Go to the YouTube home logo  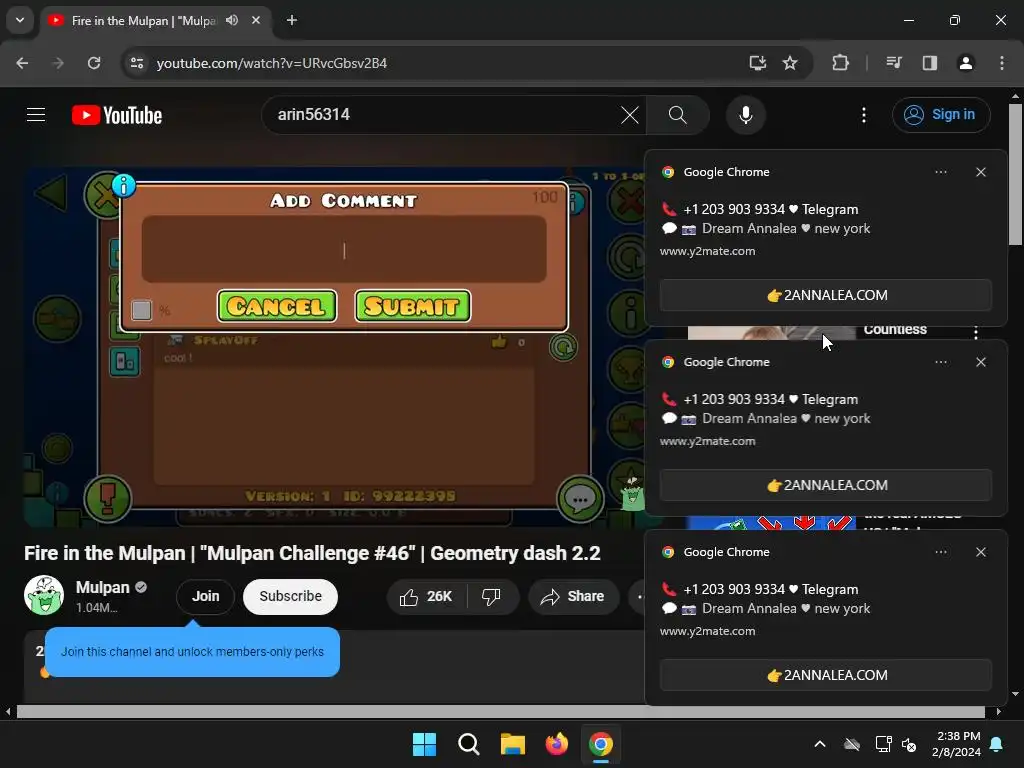pyautogui.click(x=117, y=115)
